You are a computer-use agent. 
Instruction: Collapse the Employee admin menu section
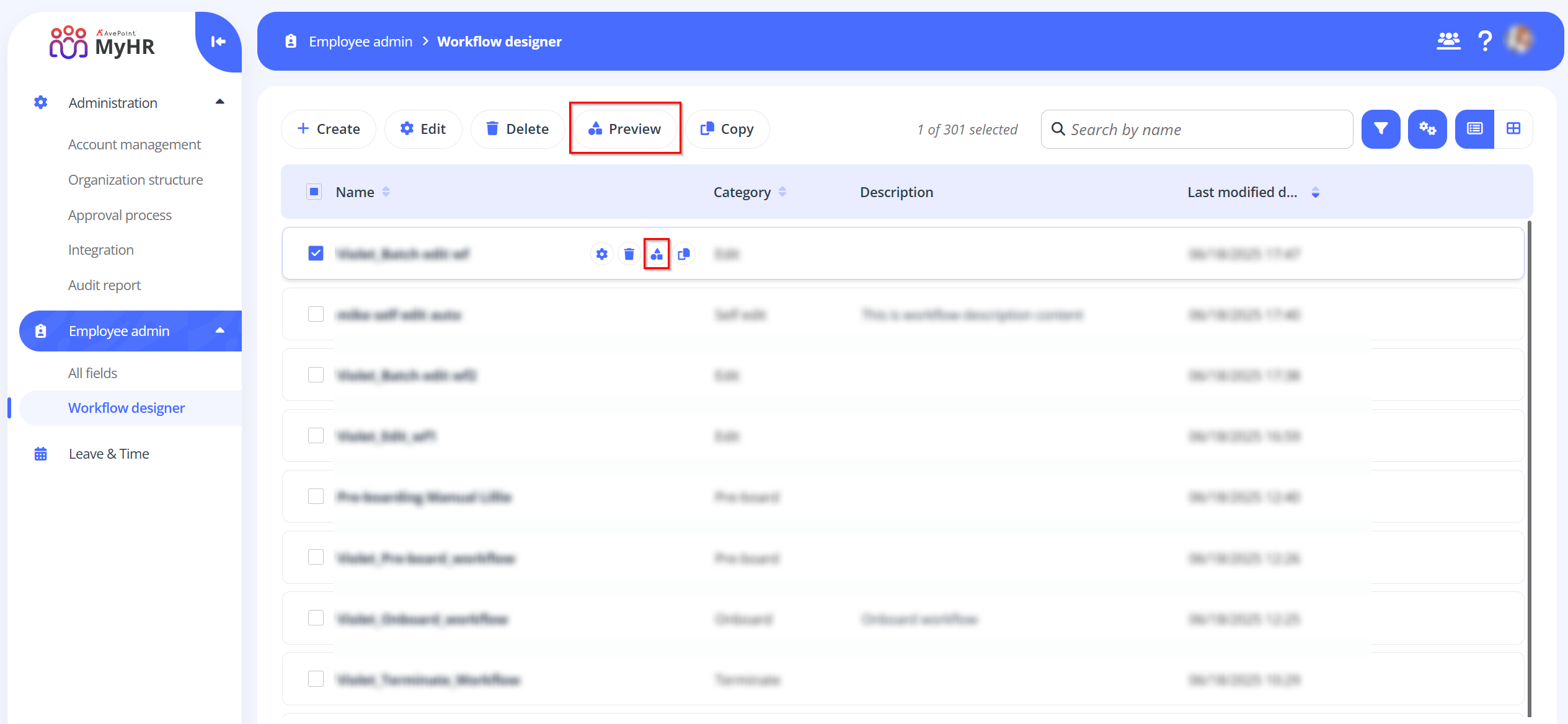click(219, 330)
